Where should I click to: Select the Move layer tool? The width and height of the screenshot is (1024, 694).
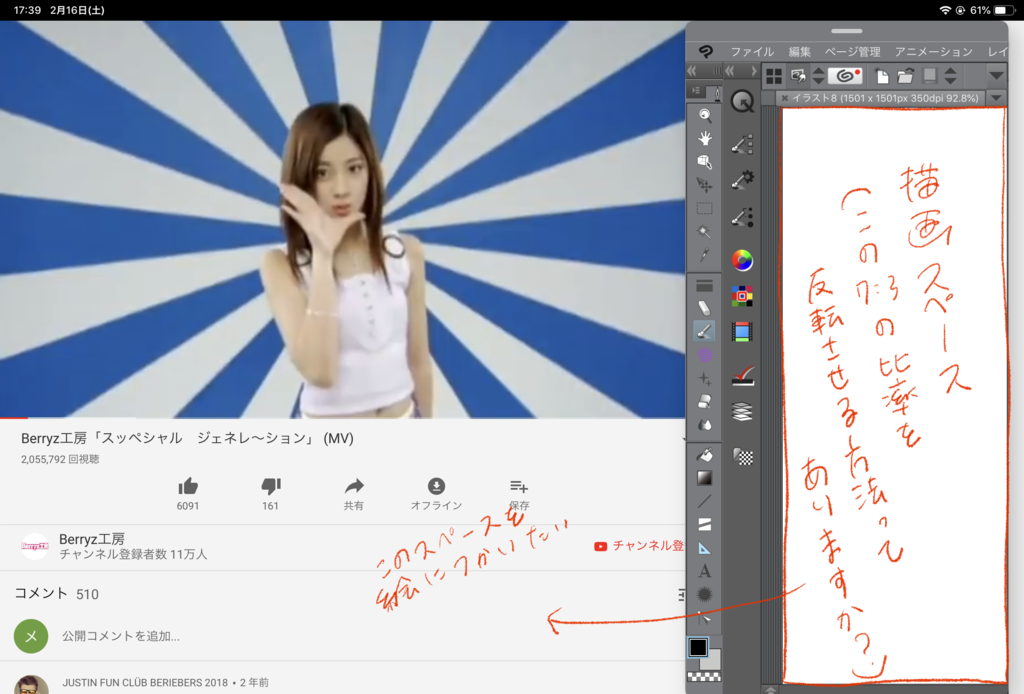point(705,185)
